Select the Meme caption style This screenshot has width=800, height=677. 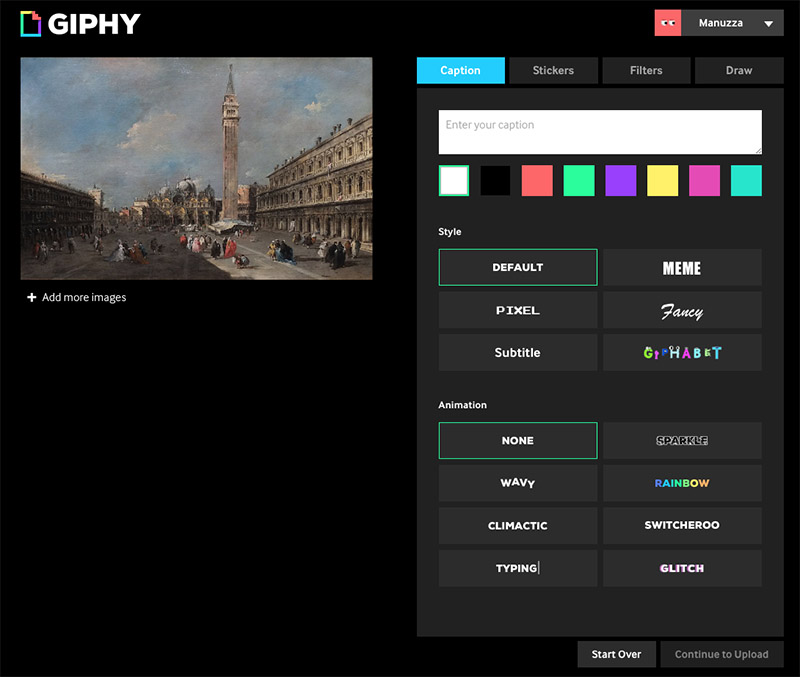pyautogui.click(x=682, y=267)
